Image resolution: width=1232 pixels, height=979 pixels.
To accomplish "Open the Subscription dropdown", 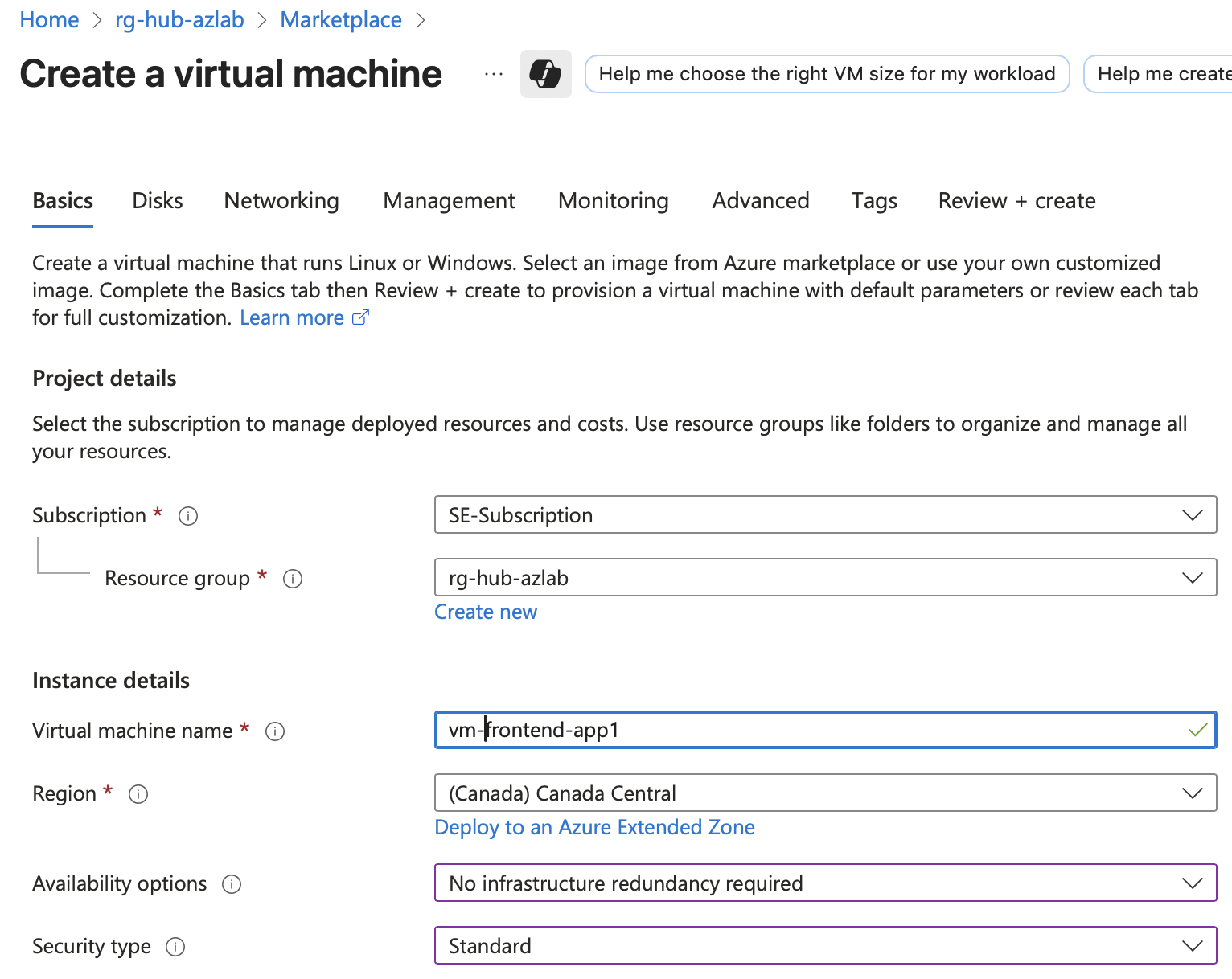I will [x=825, y=514].
